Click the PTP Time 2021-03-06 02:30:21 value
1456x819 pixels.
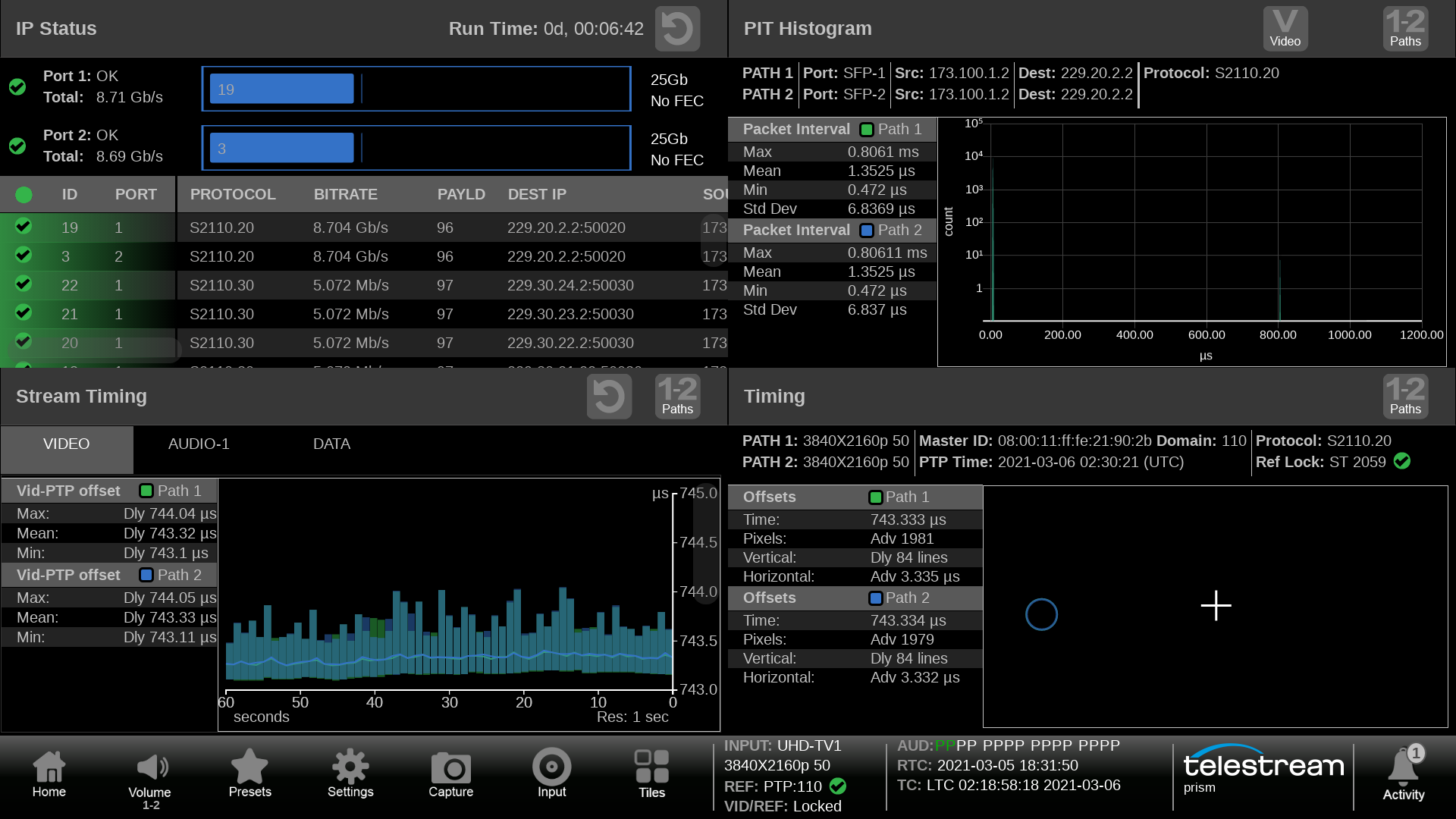coord(1090,462)
